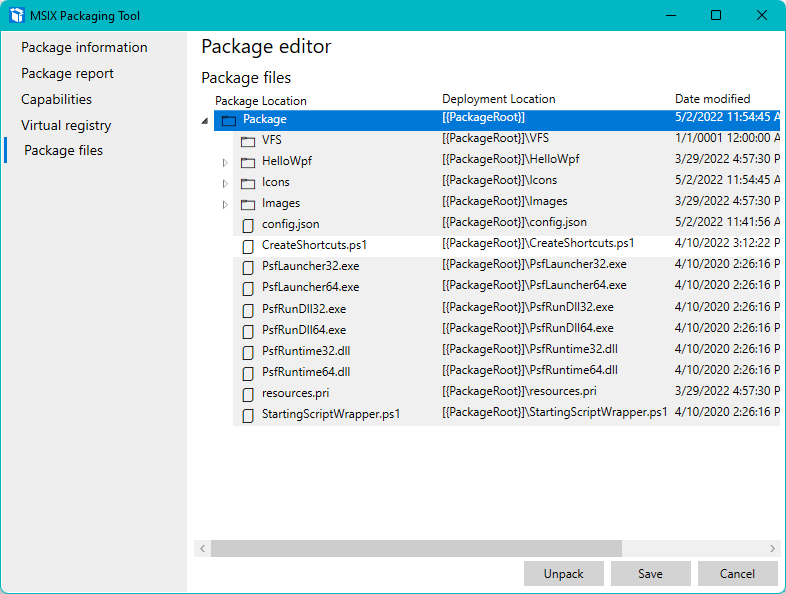This screenshot has height=594, width=786.
Task: Click the Save button
Action: coord(650,573)
